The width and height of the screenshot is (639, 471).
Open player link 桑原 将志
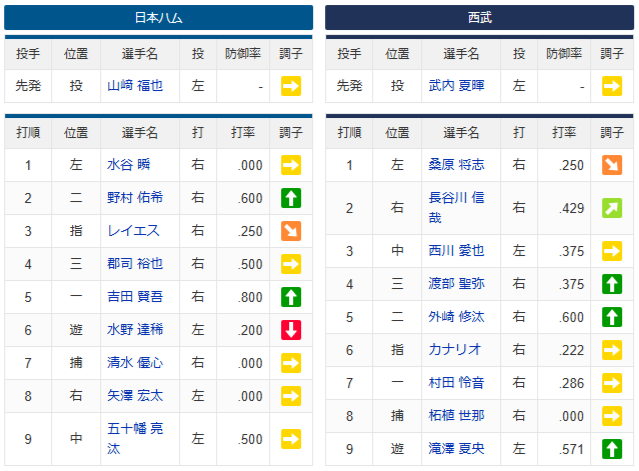point(456,165)
